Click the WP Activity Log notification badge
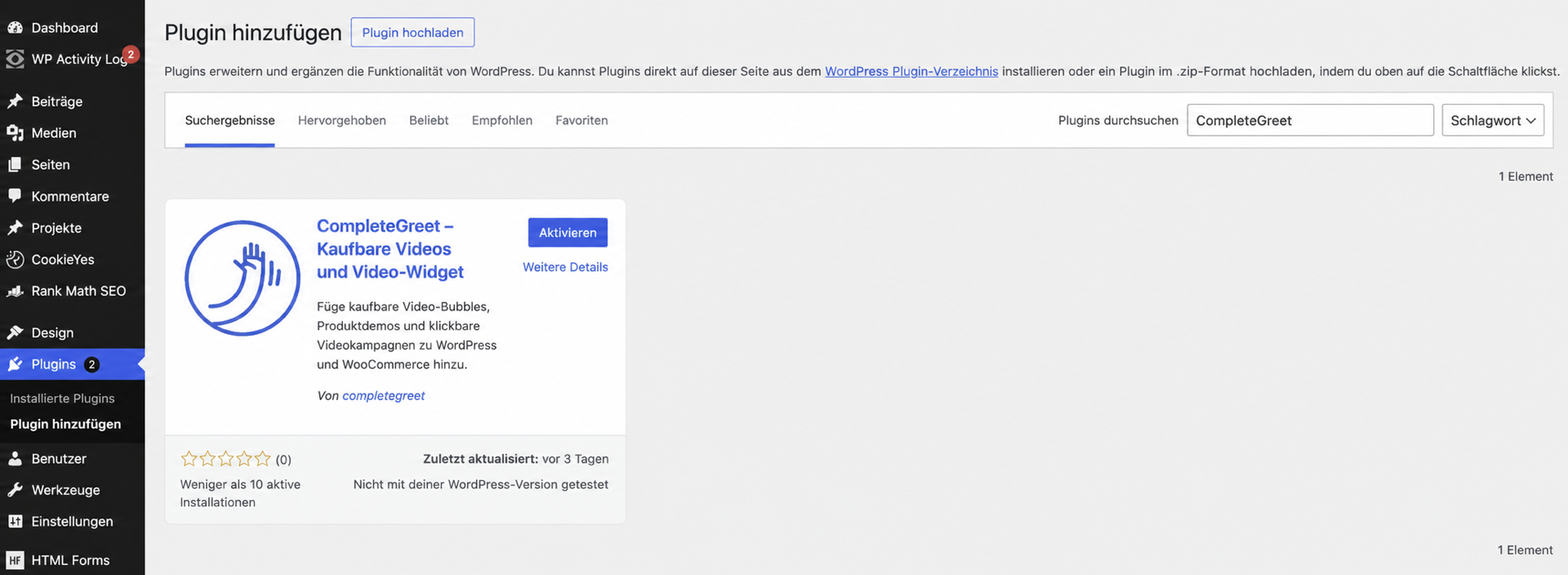The height and width of the screenshot is (575, 1568). coord(131,54)
